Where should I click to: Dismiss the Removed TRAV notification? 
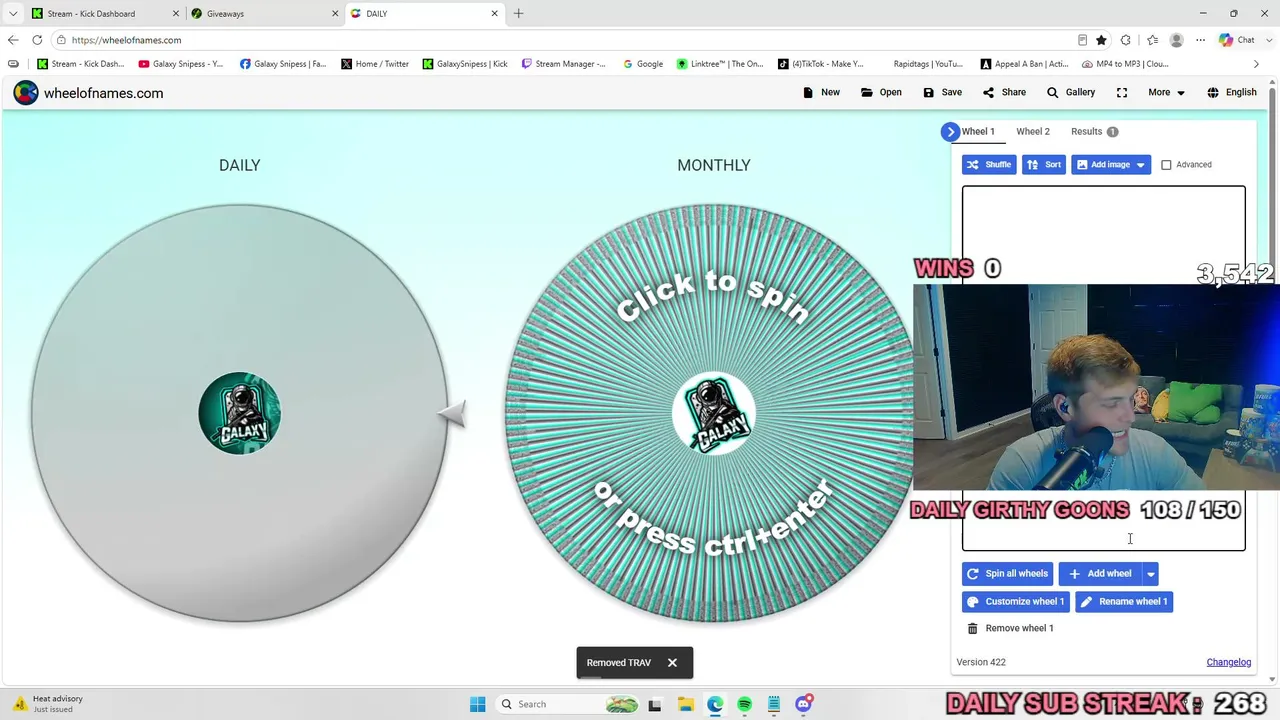pyautogui.click(x=672, y=663)
